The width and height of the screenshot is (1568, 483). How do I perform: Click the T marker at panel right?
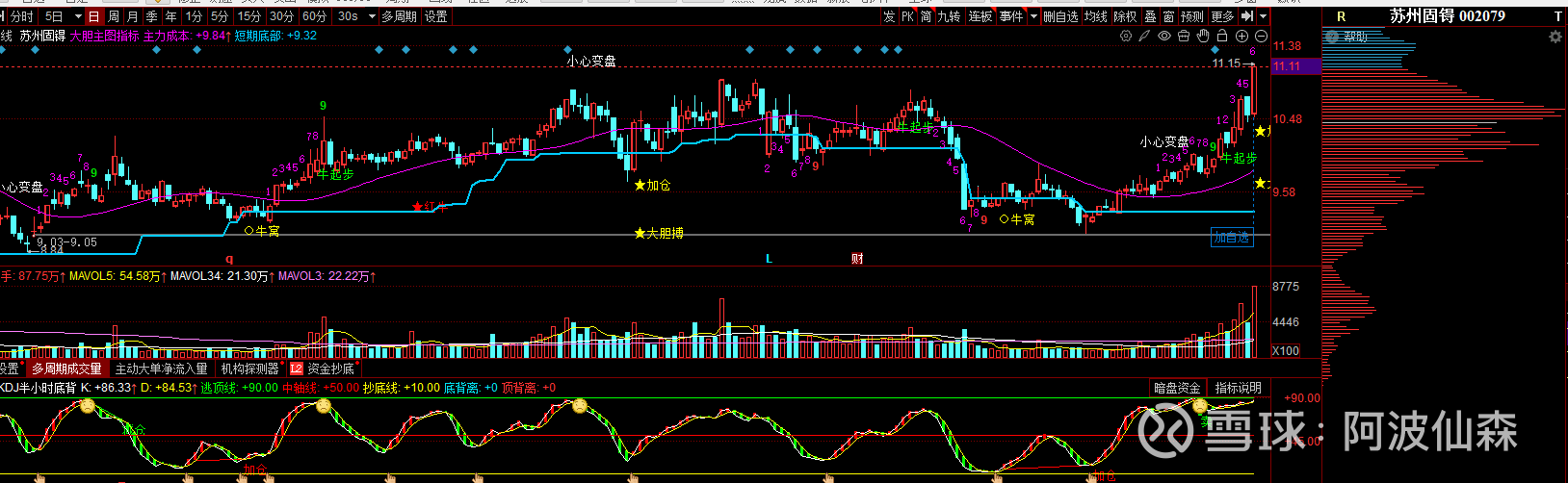click(x=1558, y=16)
